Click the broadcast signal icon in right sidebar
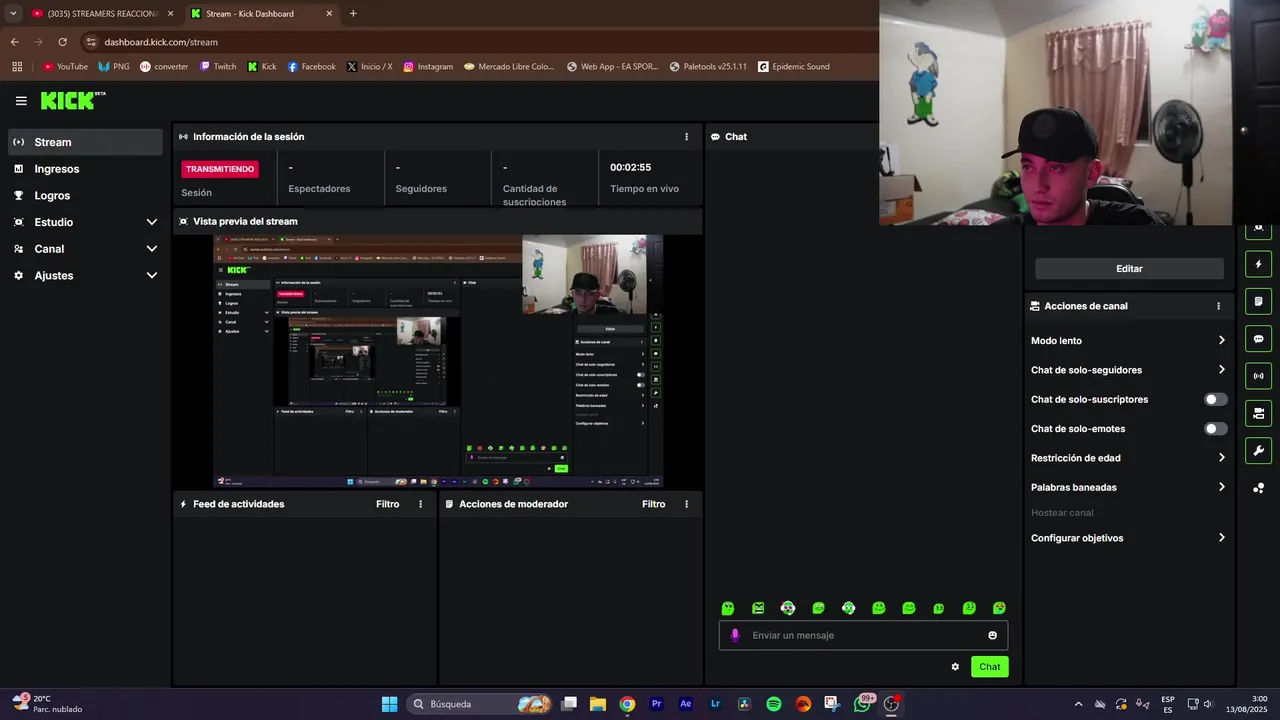The height and width of the screenshot is (720, 1280). (1258, 376)
